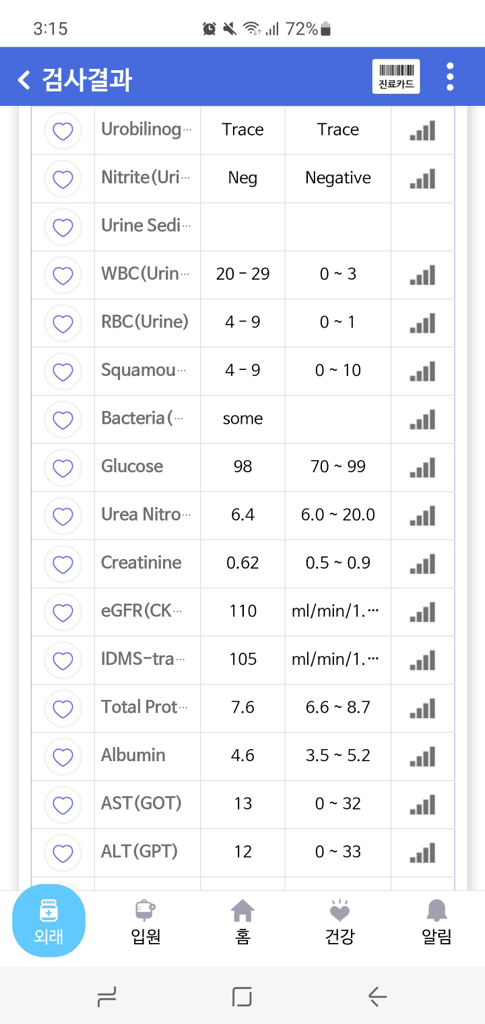Toggle heart for RBC(Urine) row
The width and height of the screenshot is (485, 1024).
click(x=63, y=323)
